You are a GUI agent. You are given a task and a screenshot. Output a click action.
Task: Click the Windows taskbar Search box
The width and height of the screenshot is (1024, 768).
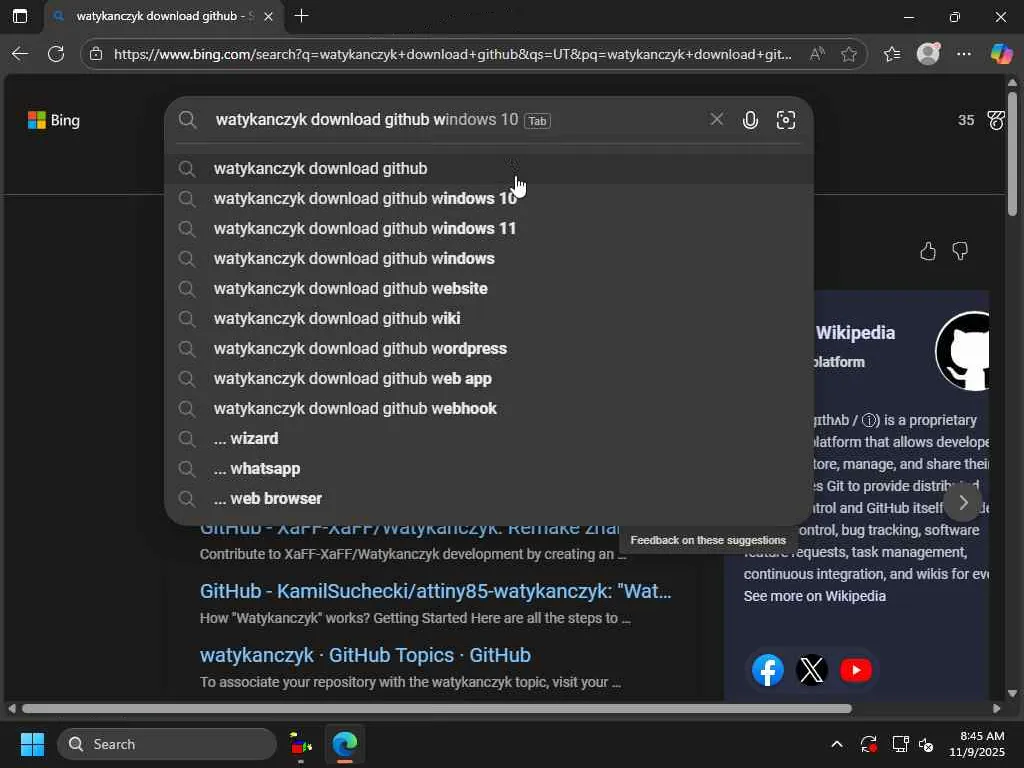pos(167,744)
